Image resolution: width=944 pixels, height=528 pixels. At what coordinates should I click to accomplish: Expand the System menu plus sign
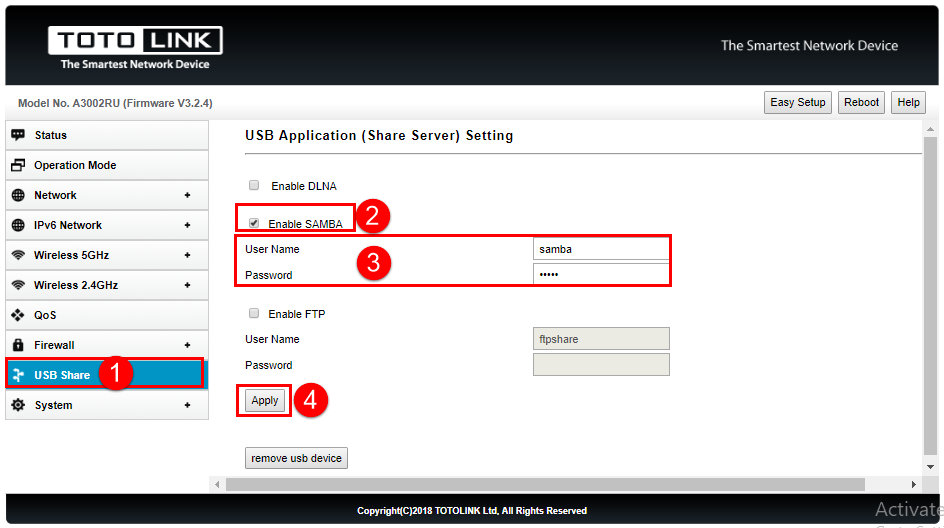coord(187,405)
